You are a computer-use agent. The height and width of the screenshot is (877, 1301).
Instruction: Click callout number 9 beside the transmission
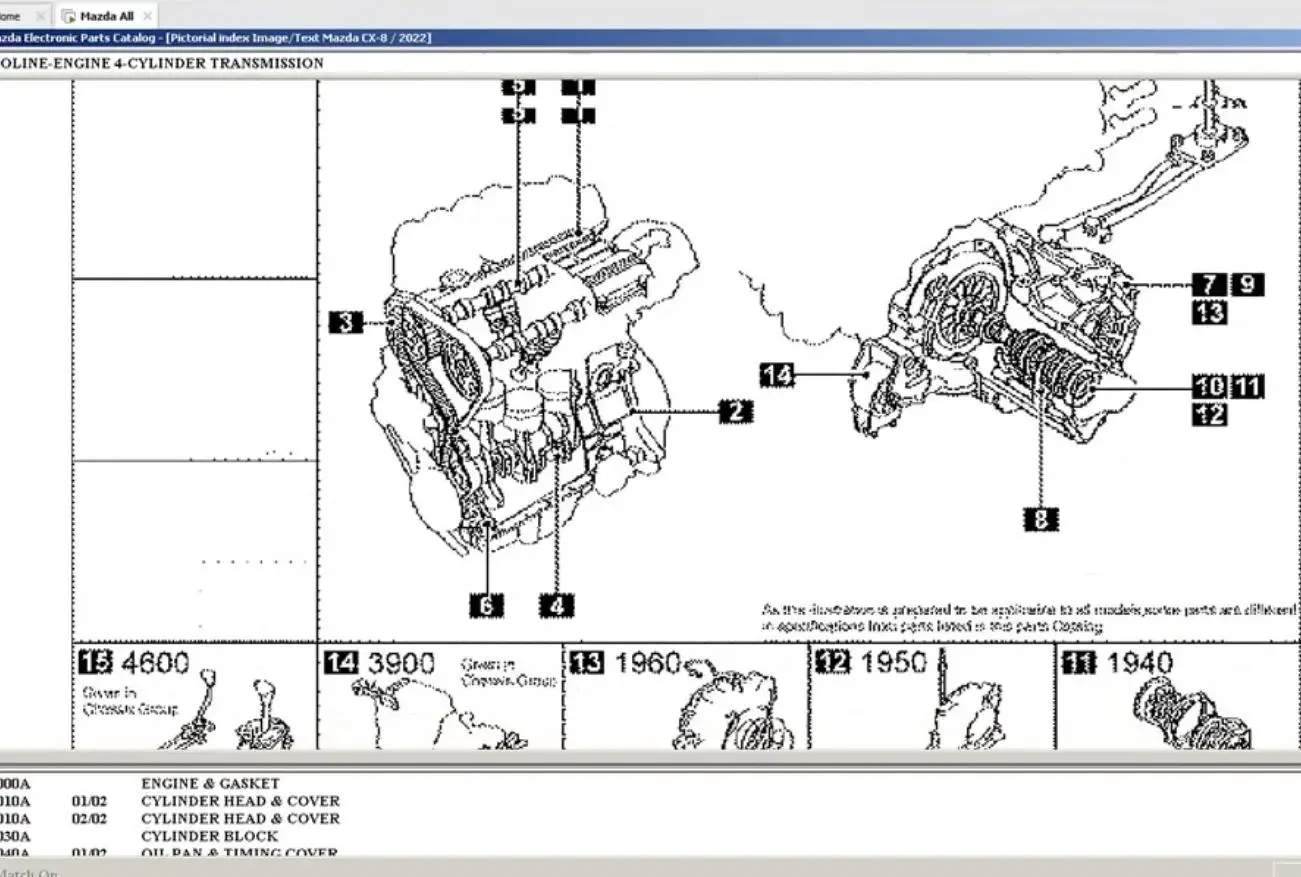pyautogui.click(x=1247, y=285)
